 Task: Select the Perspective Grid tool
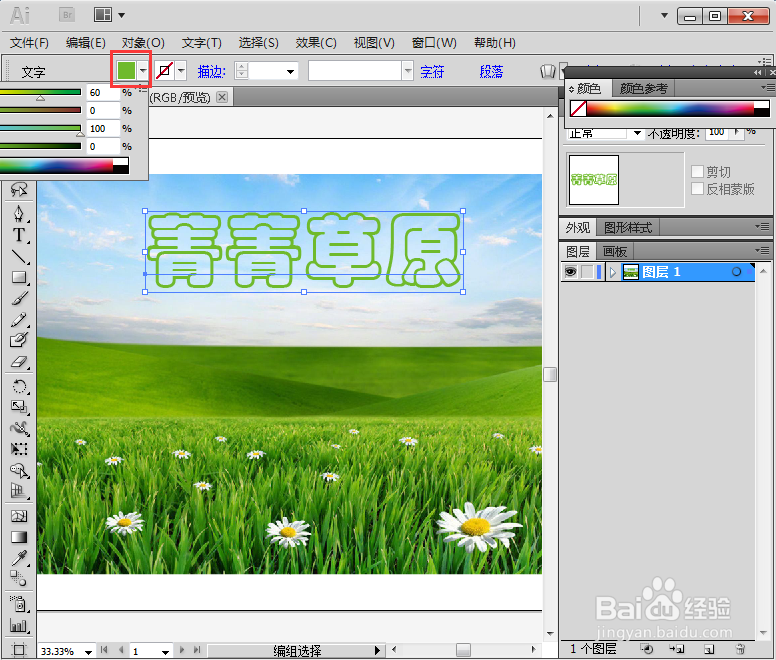click(19, 491)
